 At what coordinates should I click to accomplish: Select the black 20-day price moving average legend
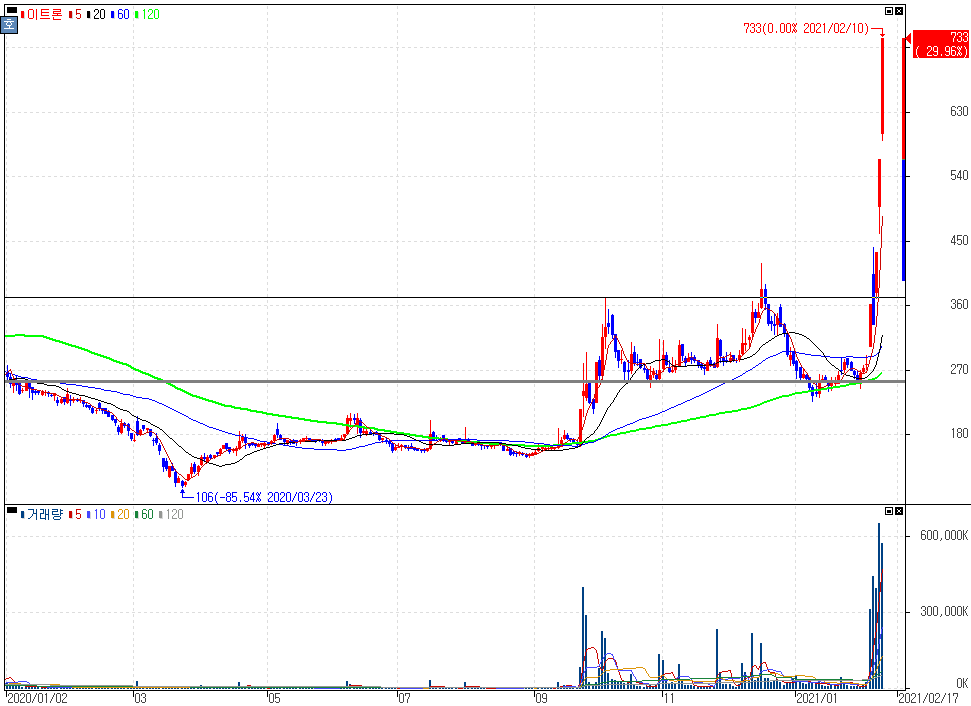click(x=96, y=14)
